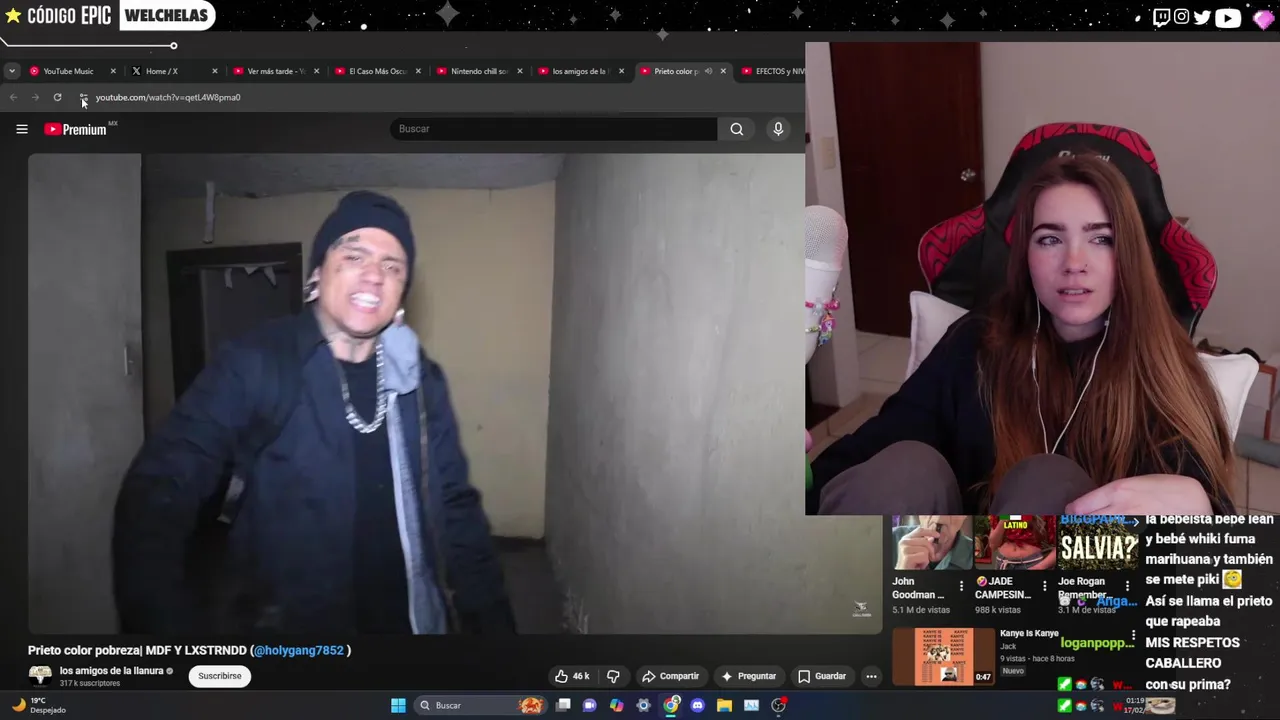Click the YouTube icon in top overlay
This screenshot has width=1280, height=720.
coord(1228,17)
